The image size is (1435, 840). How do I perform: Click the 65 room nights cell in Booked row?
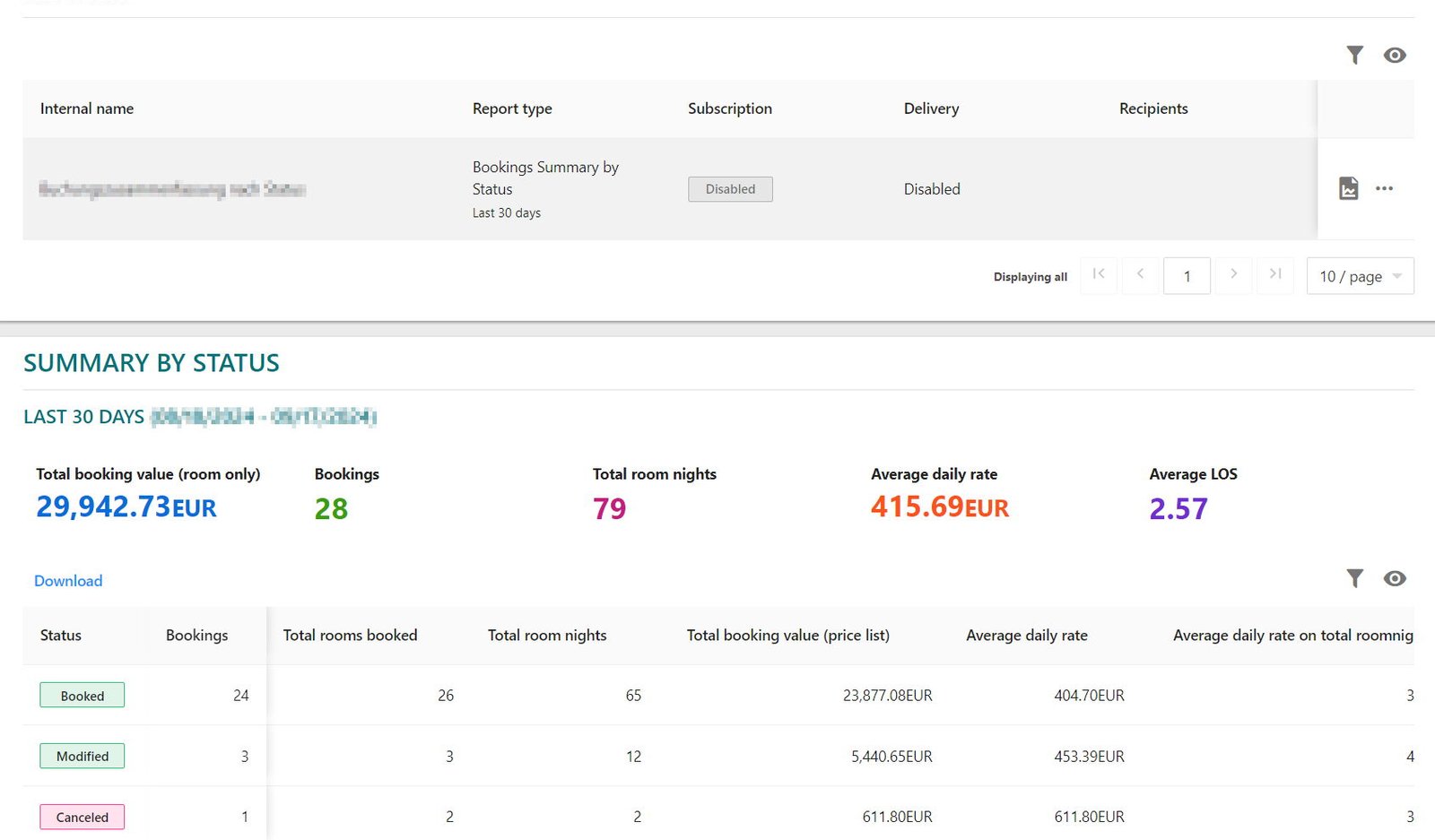click(633, 696)
